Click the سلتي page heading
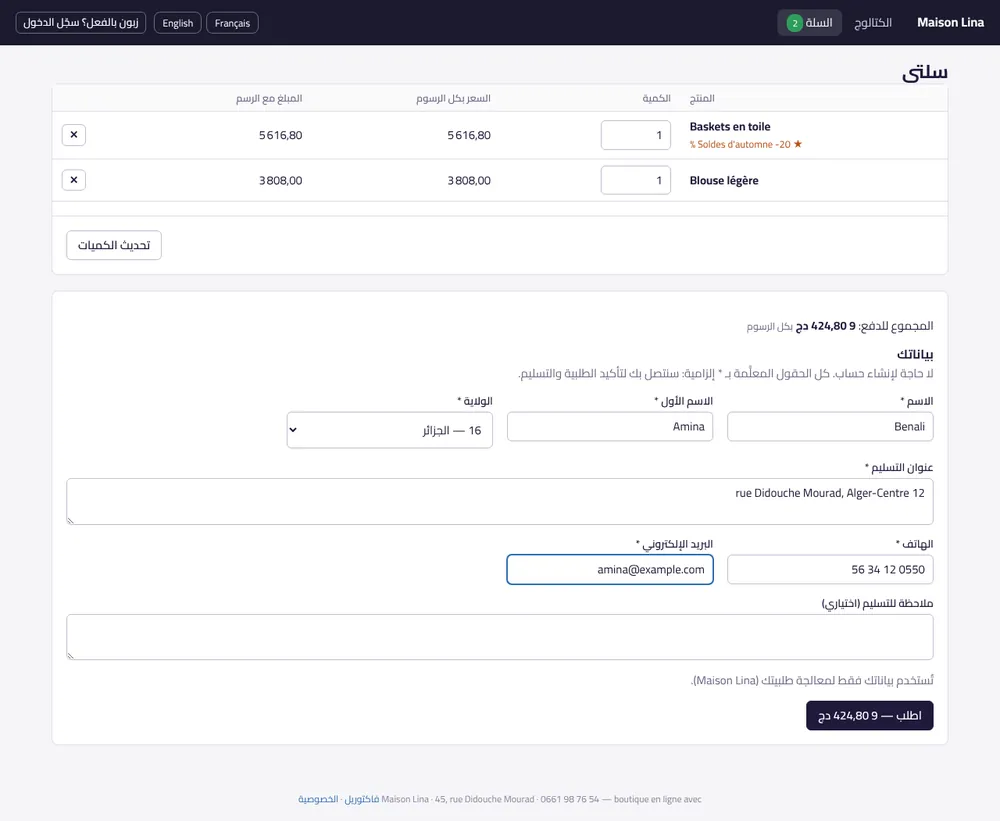This screenshot has width=1000, height=821. pyautogui.click(x=925, y=72)
